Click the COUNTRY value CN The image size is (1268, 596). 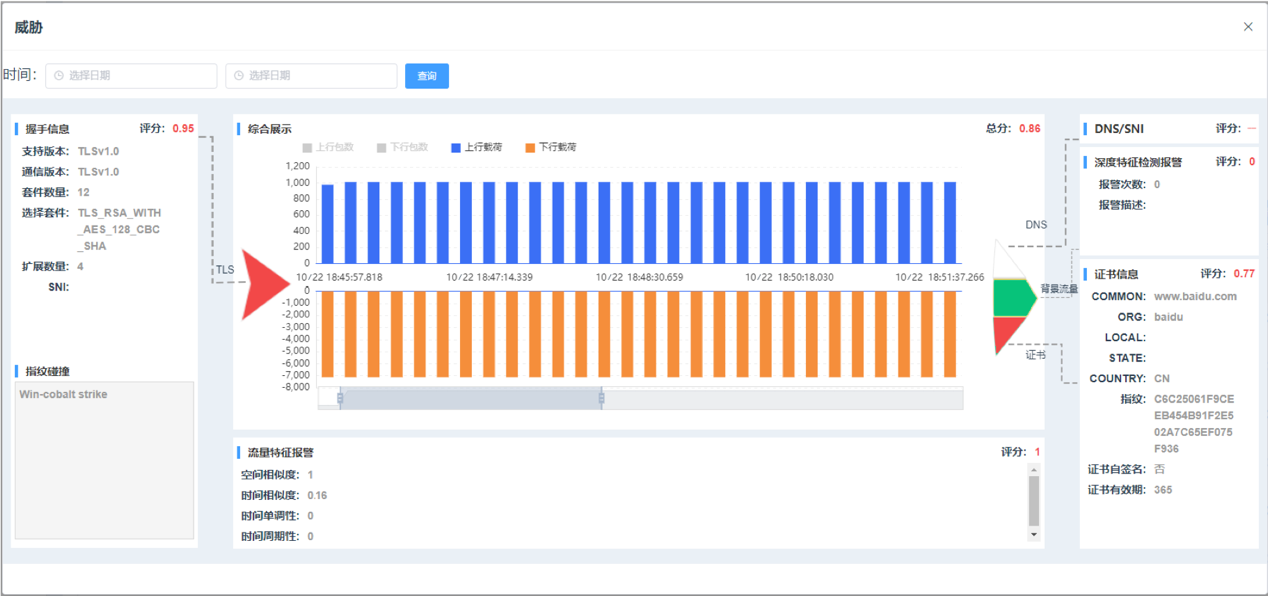coord(1162,379)
